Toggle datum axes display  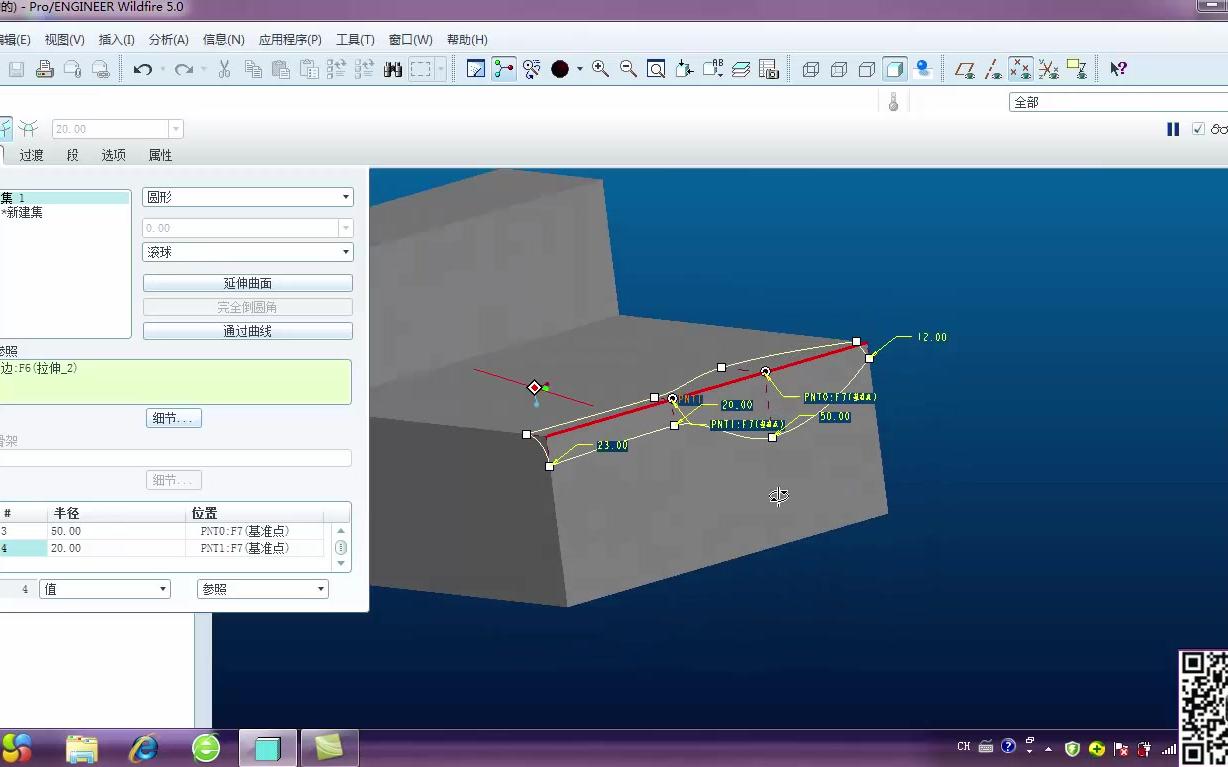(993, 69)
